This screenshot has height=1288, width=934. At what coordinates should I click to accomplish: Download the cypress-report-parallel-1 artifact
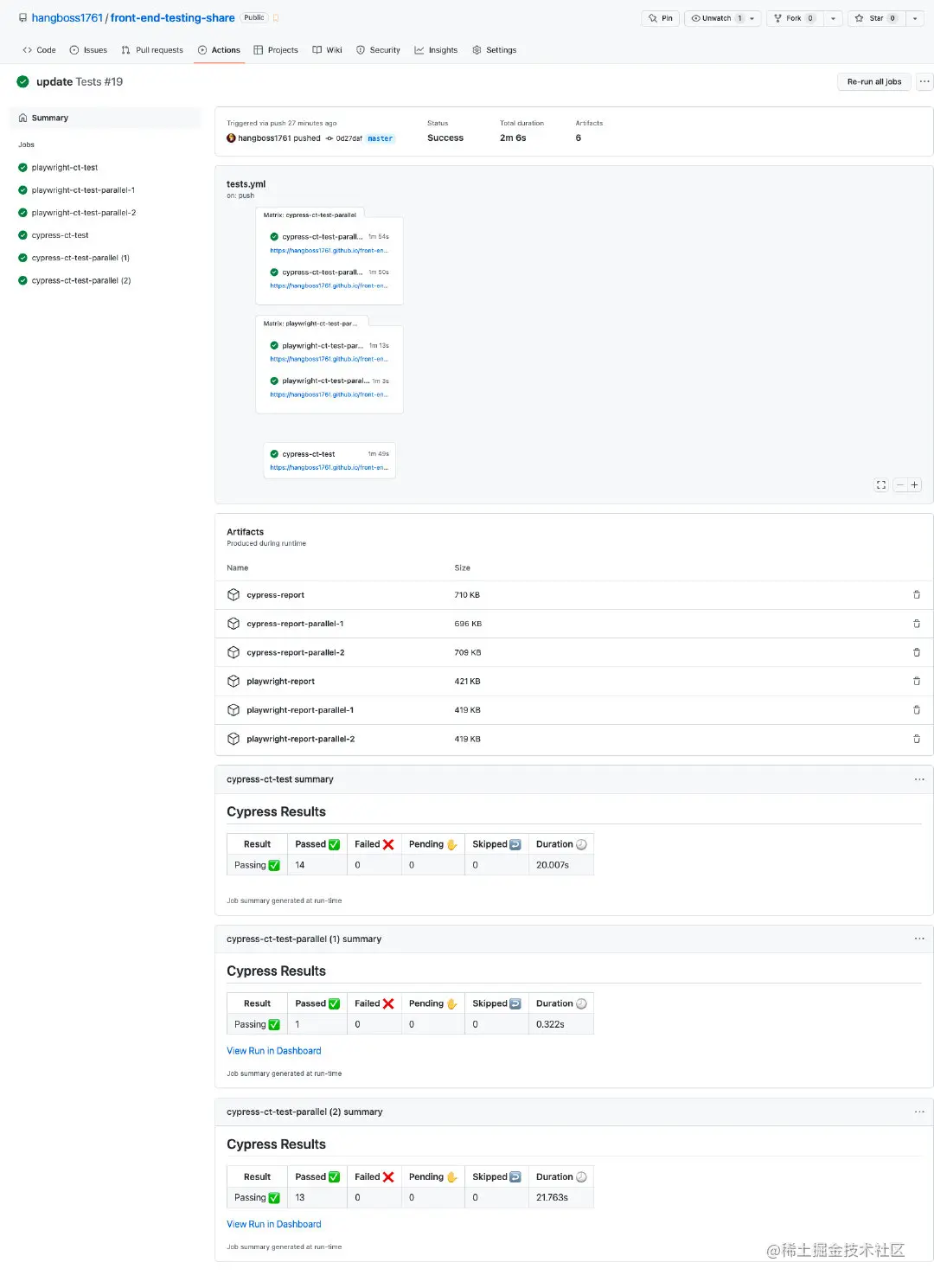(x=295, y=624)
